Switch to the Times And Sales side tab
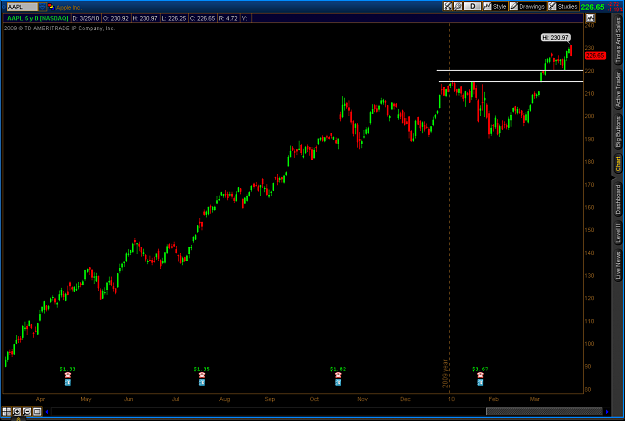625x421 pixels. coord(618,40)
